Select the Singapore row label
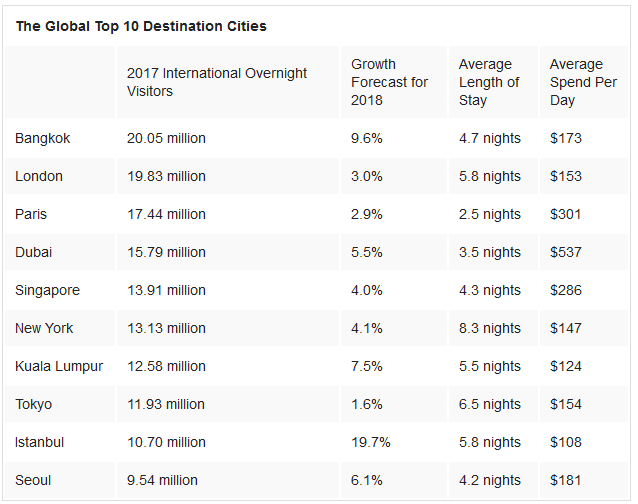638x504 pixels. click(47, 290)
